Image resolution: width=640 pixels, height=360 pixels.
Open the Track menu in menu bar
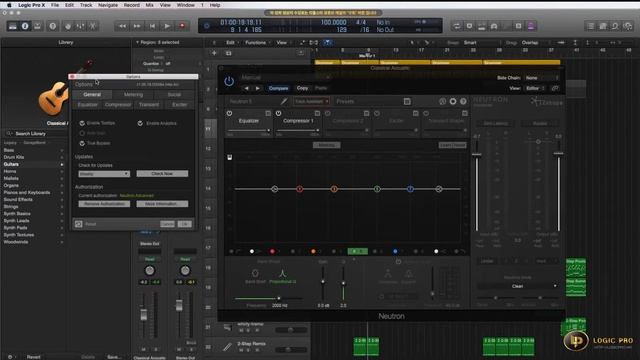(86, 5)
